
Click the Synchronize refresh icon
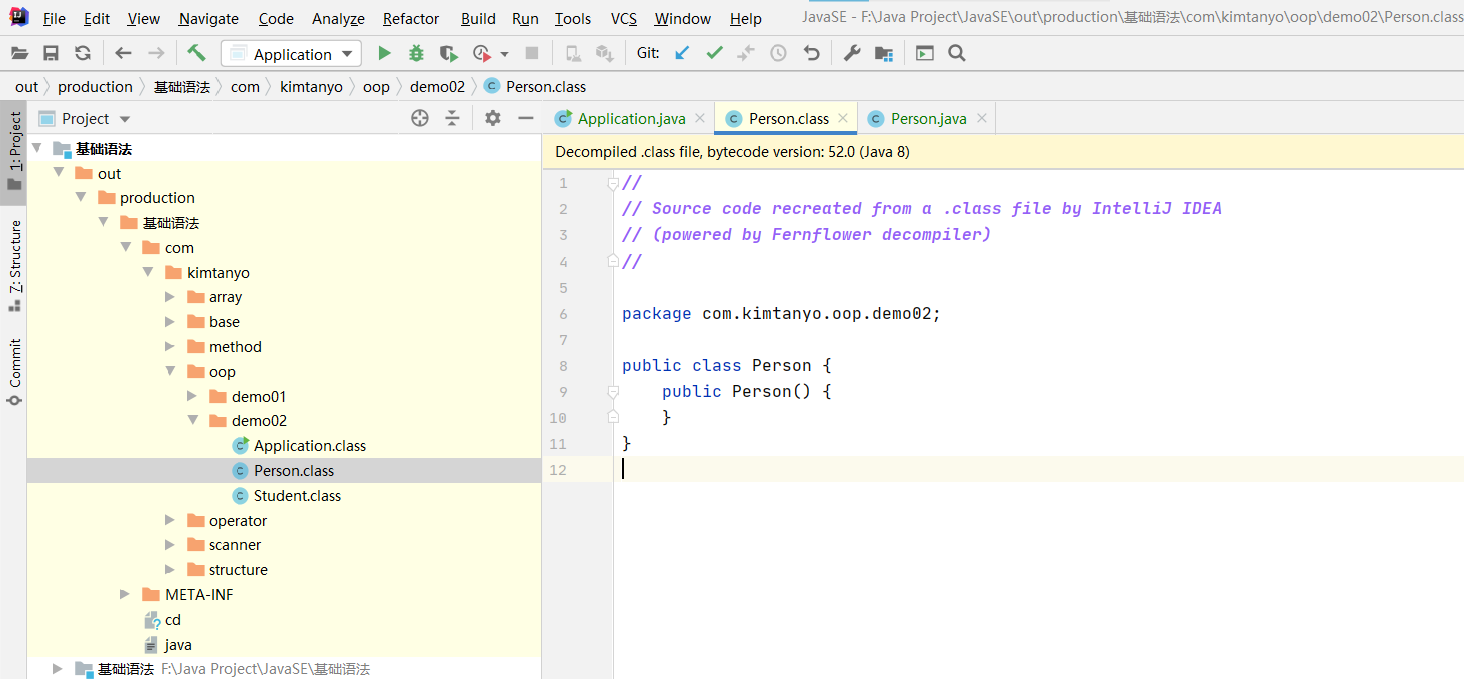click(83, 53)
